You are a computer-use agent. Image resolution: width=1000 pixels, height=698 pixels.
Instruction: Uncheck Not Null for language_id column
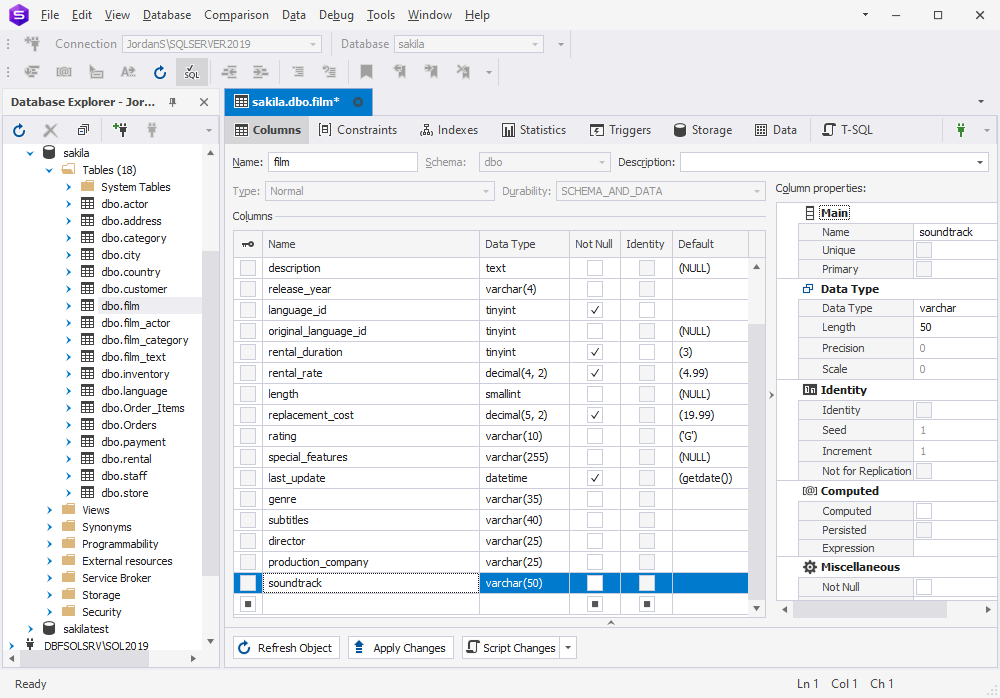point(595,310)
